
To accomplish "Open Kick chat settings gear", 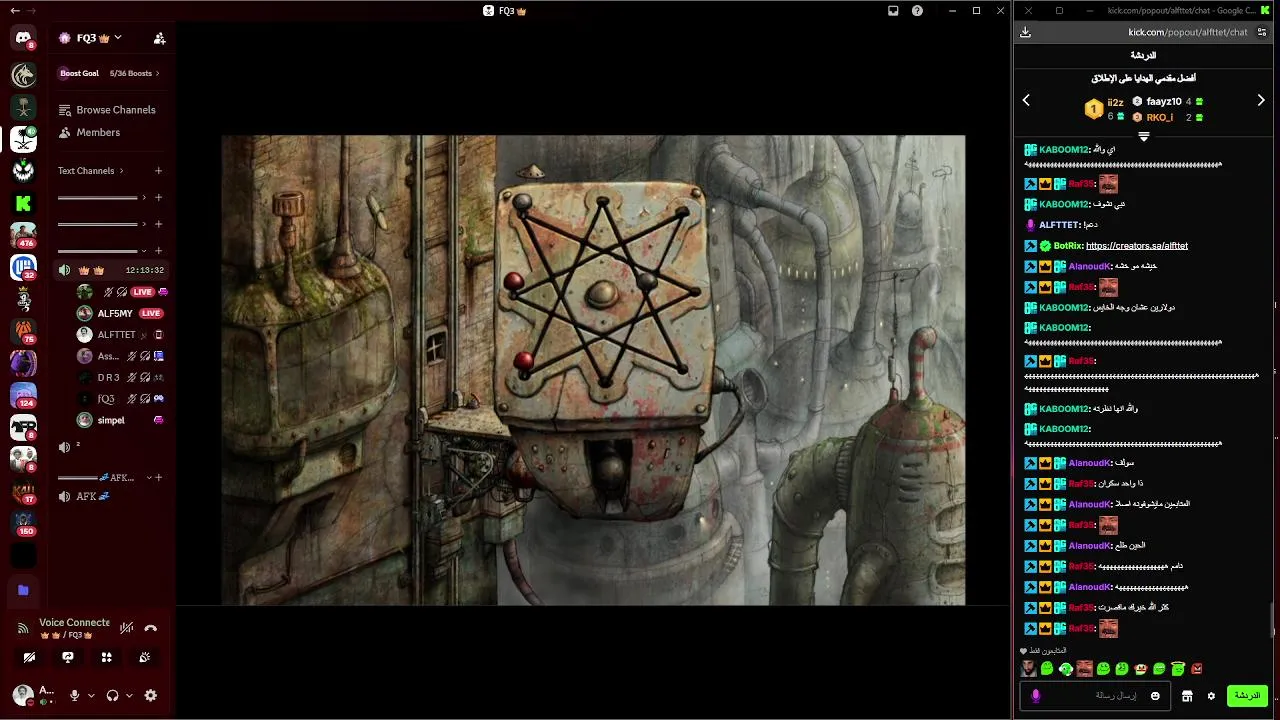I will (1211, 696).
